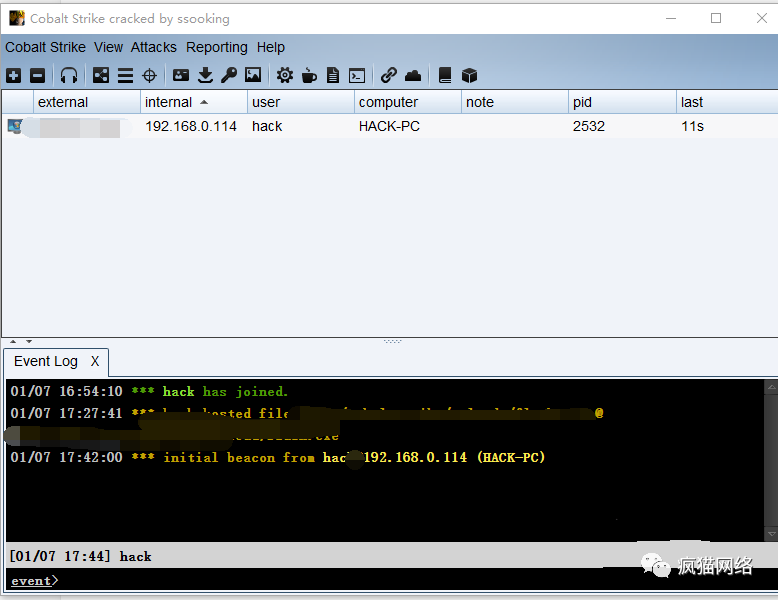Image resolution: width=778 pixels, height=600 pixels.
Task: Click the Connect to team server plus icon
Action: coord(13,75)
